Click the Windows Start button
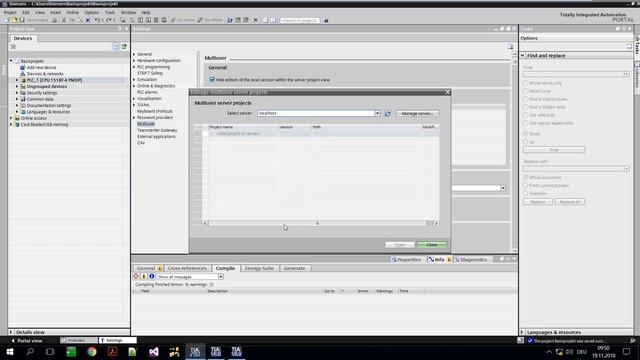 (9, 351)
